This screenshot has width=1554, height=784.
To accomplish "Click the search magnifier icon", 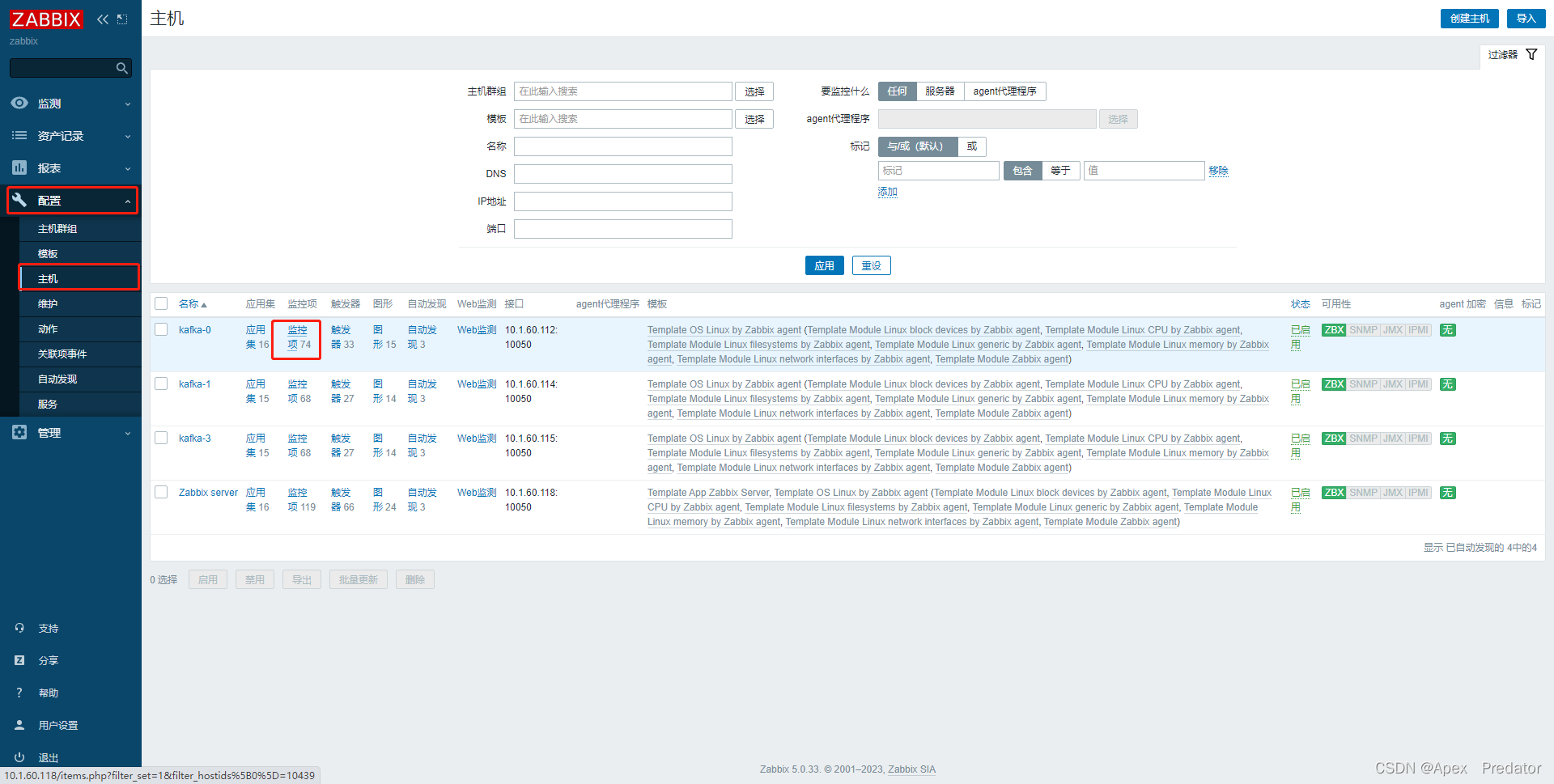I will pyautogui.click(x=122, y=68).
